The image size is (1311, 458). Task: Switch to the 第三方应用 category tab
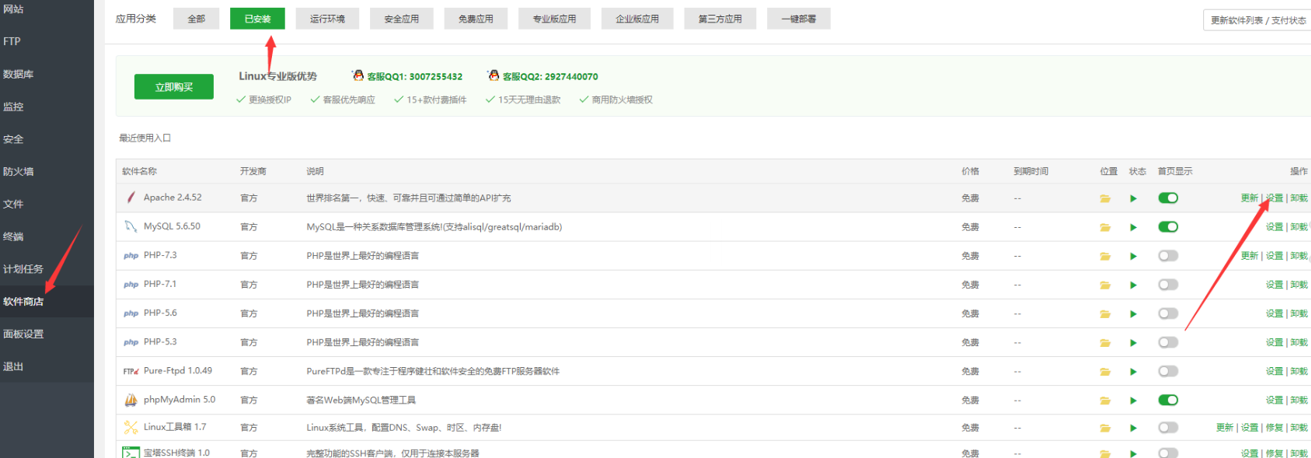[720, 19]
